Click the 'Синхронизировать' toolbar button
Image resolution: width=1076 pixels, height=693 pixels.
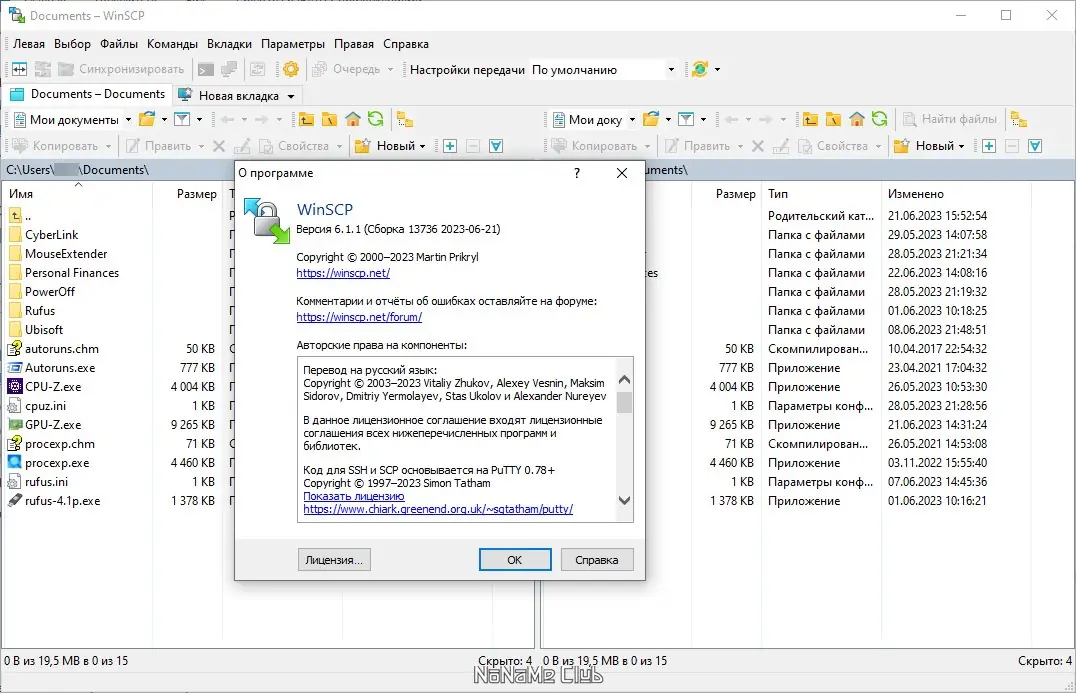pos(121,69)
